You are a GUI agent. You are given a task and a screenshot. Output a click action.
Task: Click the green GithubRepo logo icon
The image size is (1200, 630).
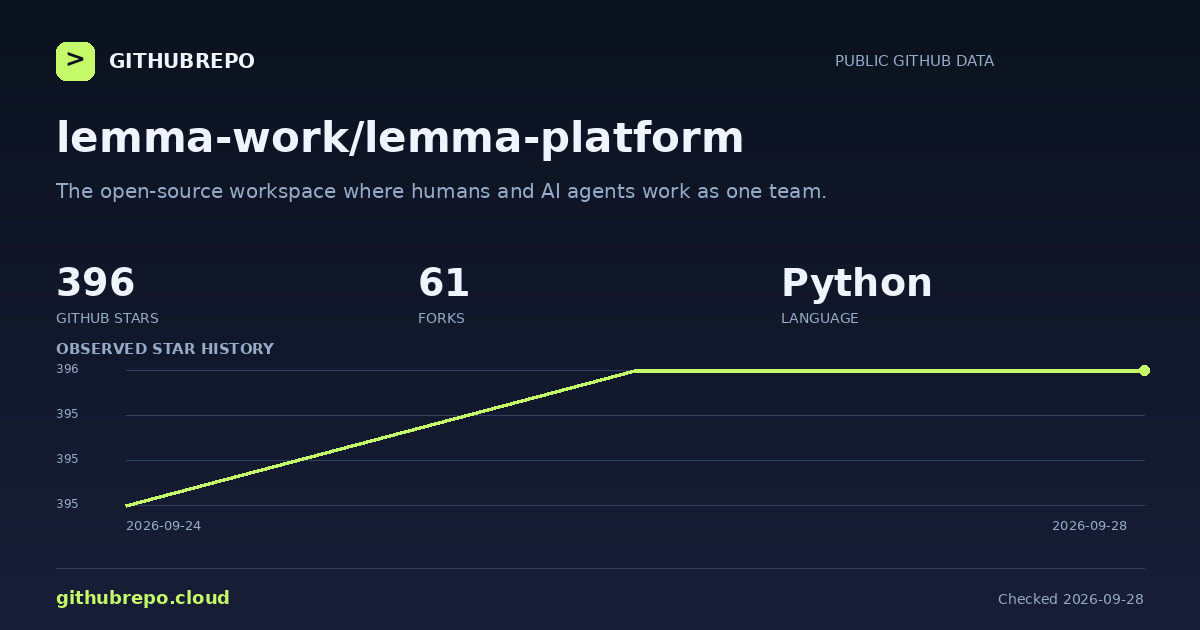pos(75,61)
